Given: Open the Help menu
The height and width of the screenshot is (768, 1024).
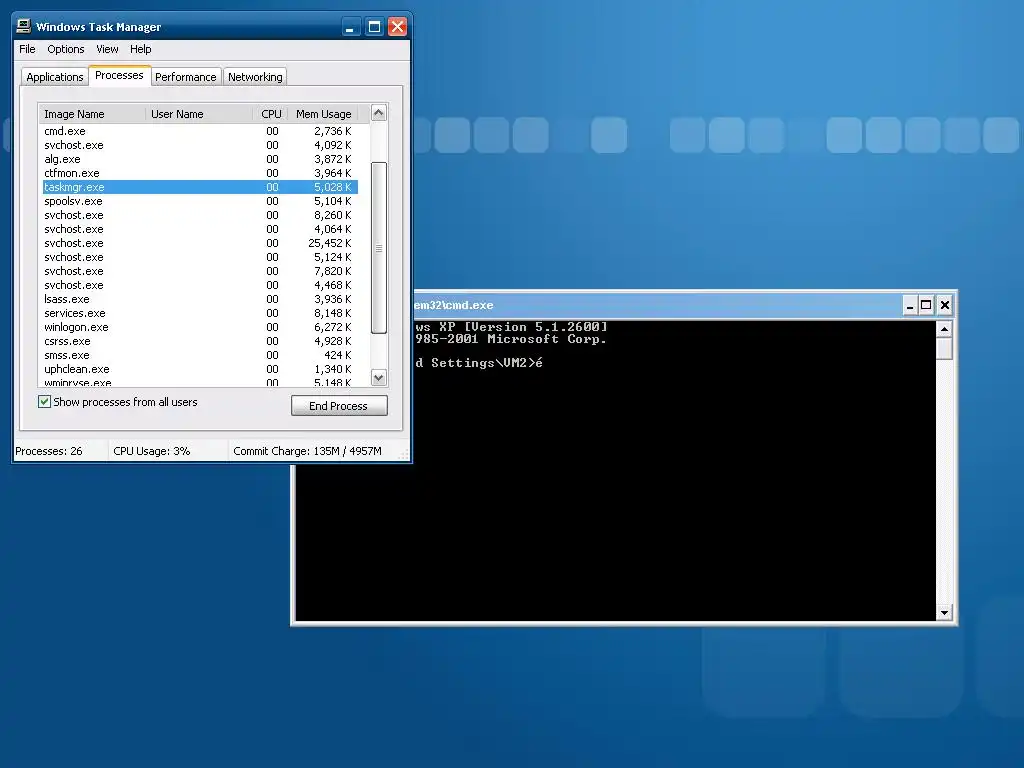Looking at the screenshot, I should point(140,49).
